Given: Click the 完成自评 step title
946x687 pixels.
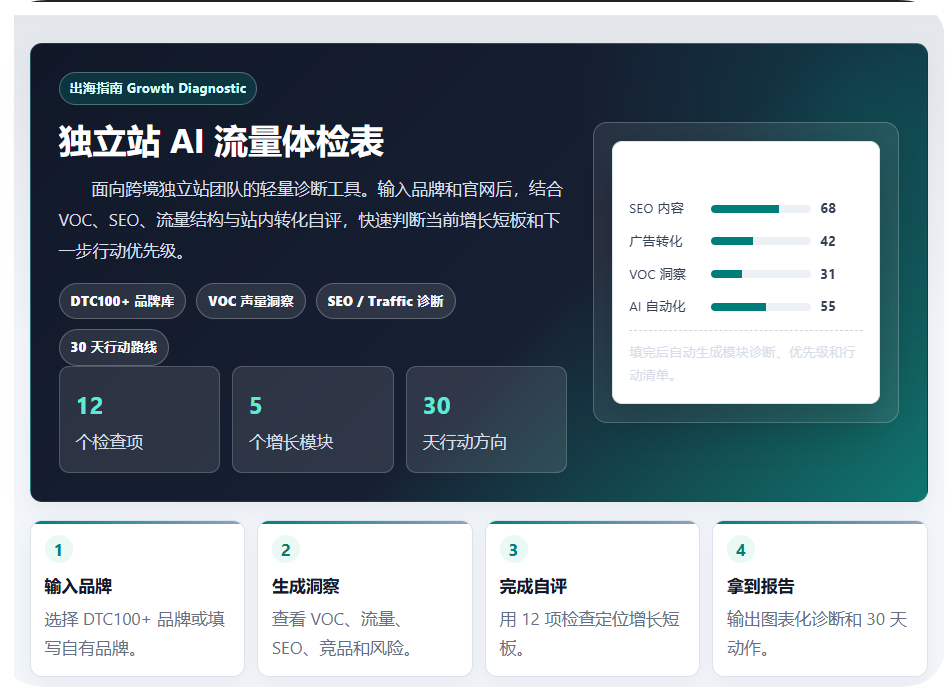Looking at the screenshot, I should 533,586.
